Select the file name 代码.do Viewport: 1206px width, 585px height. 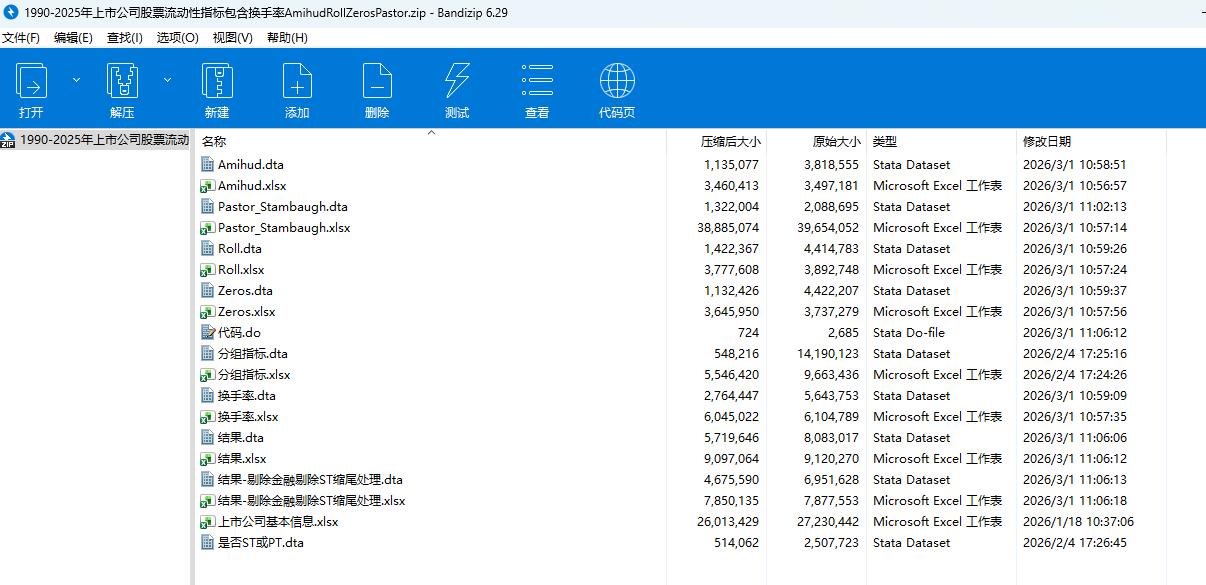(x=240, y=332)
